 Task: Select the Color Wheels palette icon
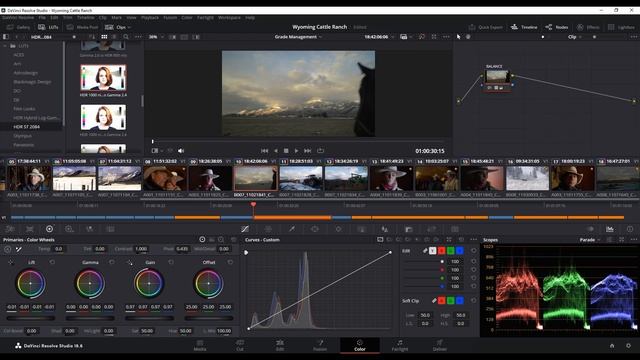(x=49, y=229)
